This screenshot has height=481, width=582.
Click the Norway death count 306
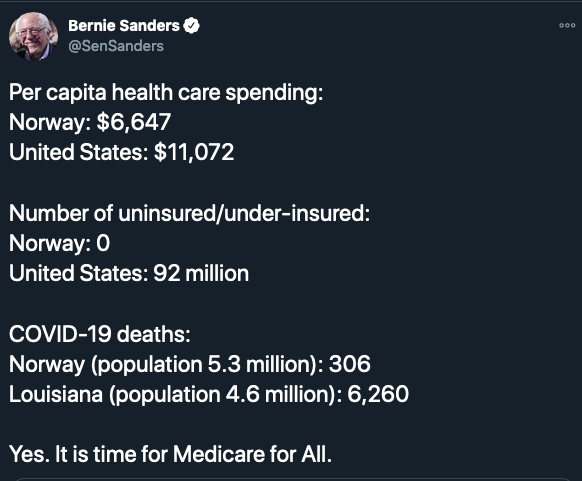[x=350, y=364]
